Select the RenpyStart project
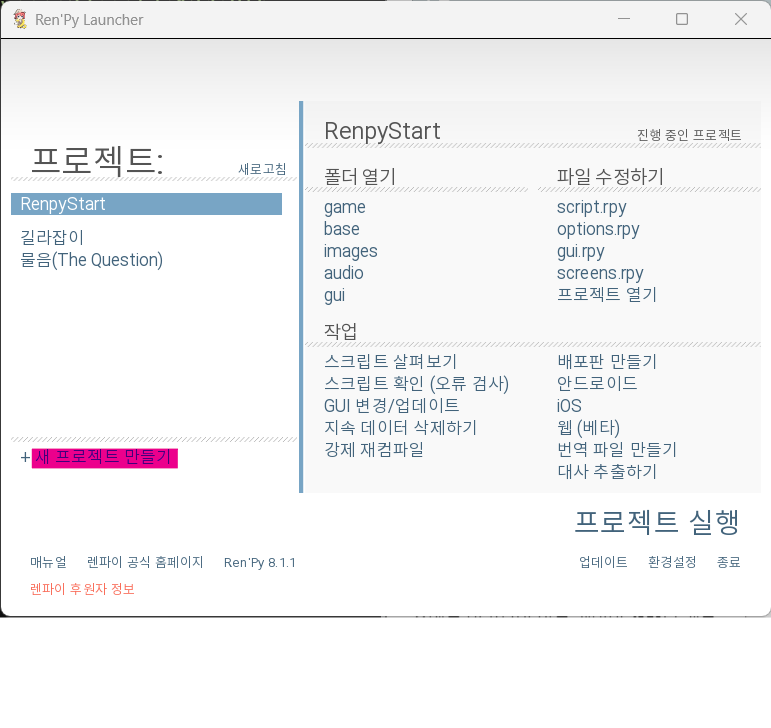 [146, 204]
